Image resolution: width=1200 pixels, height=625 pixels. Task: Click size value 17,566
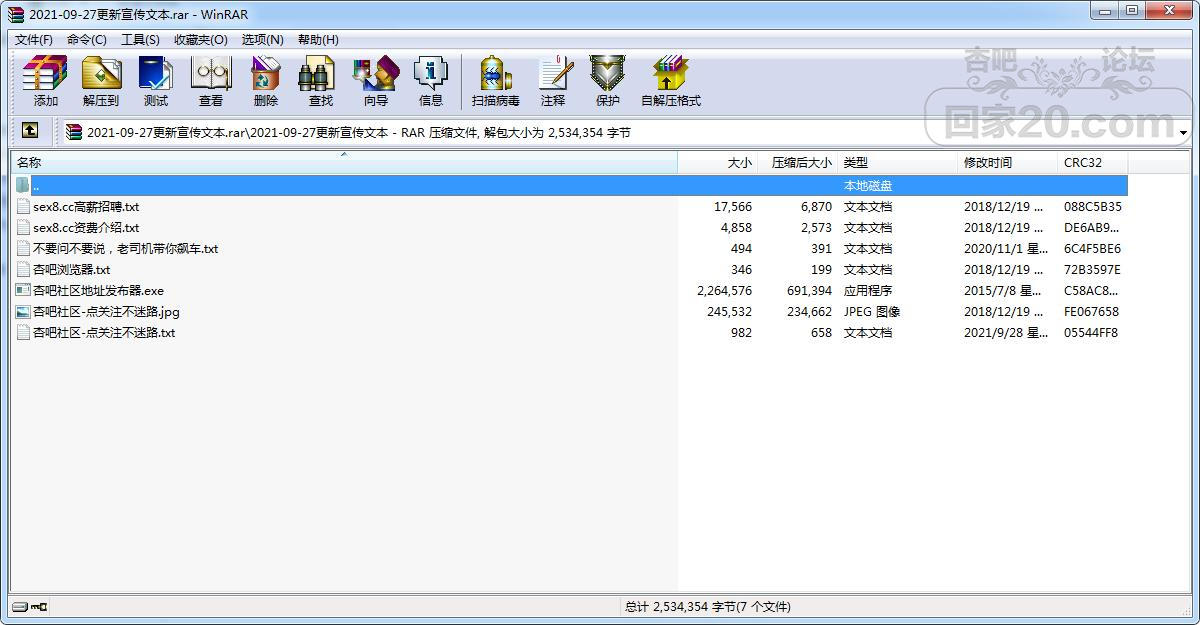pyautogui.click(x=733, y=206)
